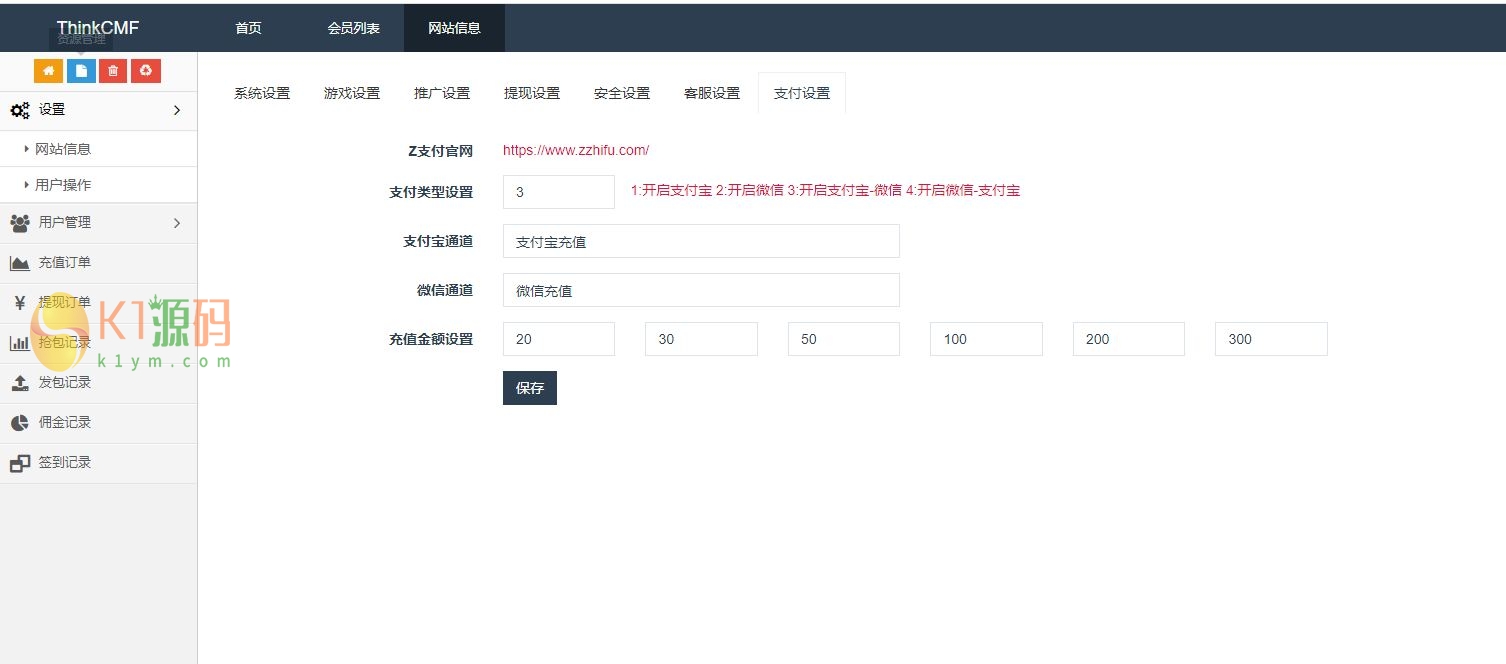Click the 支付类型设置 input showing 3
The width and height of the screenshot is (1506, 664).
559,192
